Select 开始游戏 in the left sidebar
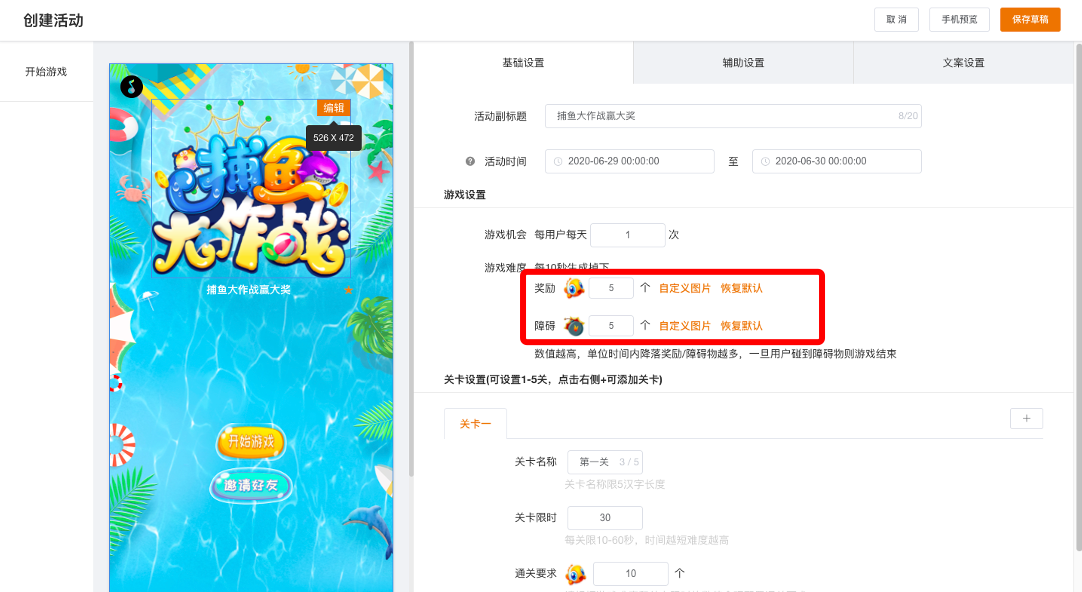The width and height of the screenshot is (1082, 592). [x=46, y=71]
